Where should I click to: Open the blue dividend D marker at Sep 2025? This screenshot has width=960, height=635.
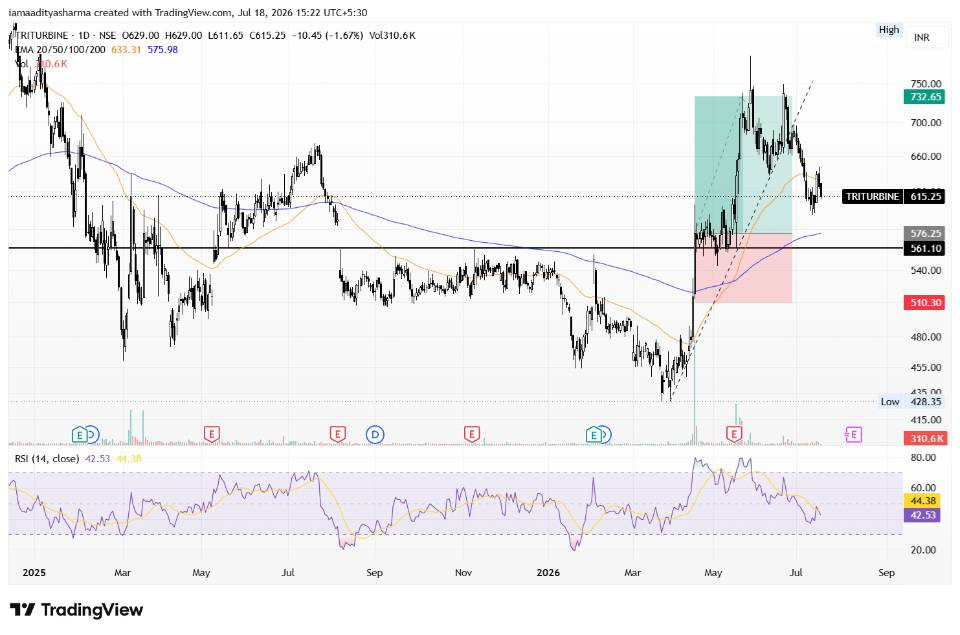coord(375,435)
